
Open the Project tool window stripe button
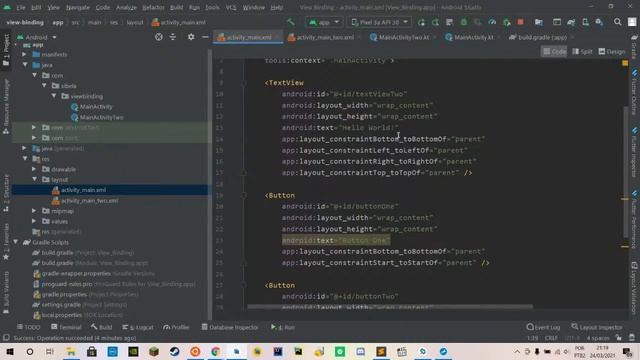tap(6, 50)
